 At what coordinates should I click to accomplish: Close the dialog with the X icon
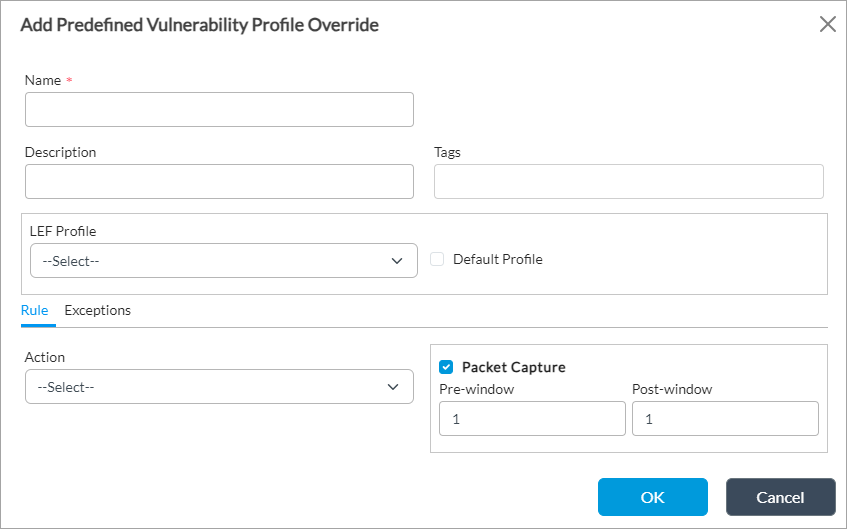(x=828, y=25)
